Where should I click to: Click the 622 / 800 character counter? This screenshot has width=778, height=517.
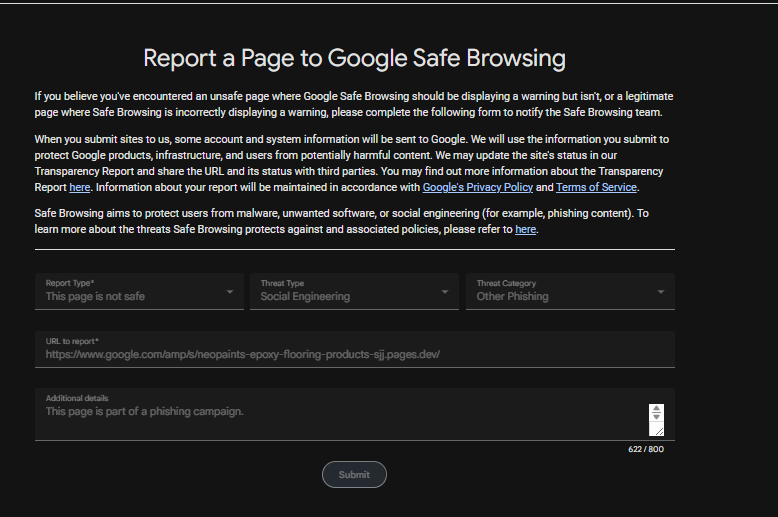point(646,449)
